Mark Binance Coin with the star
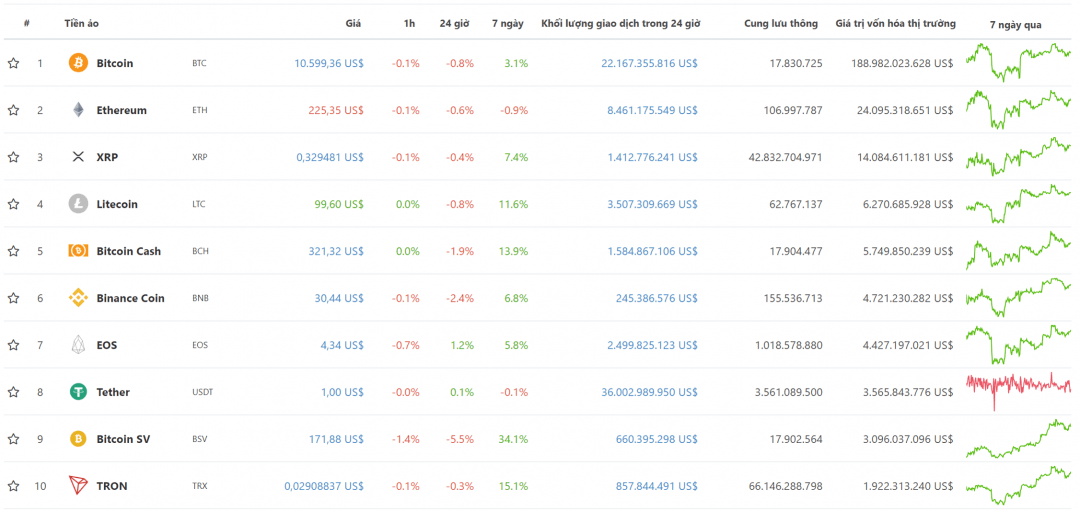Screen dimensions: 1080x511 click(x=13, y=298)
